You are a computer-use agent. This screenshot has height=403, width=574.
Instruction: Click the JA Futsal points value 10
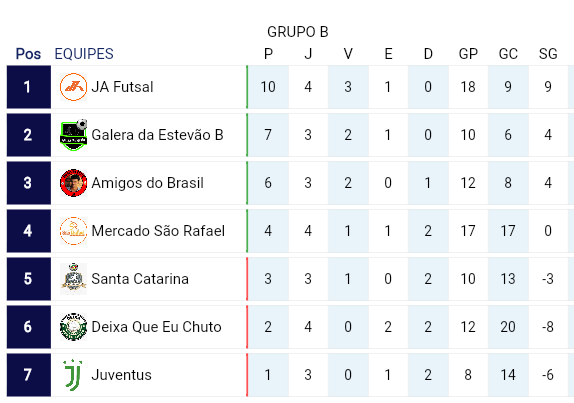coord(268,87)
